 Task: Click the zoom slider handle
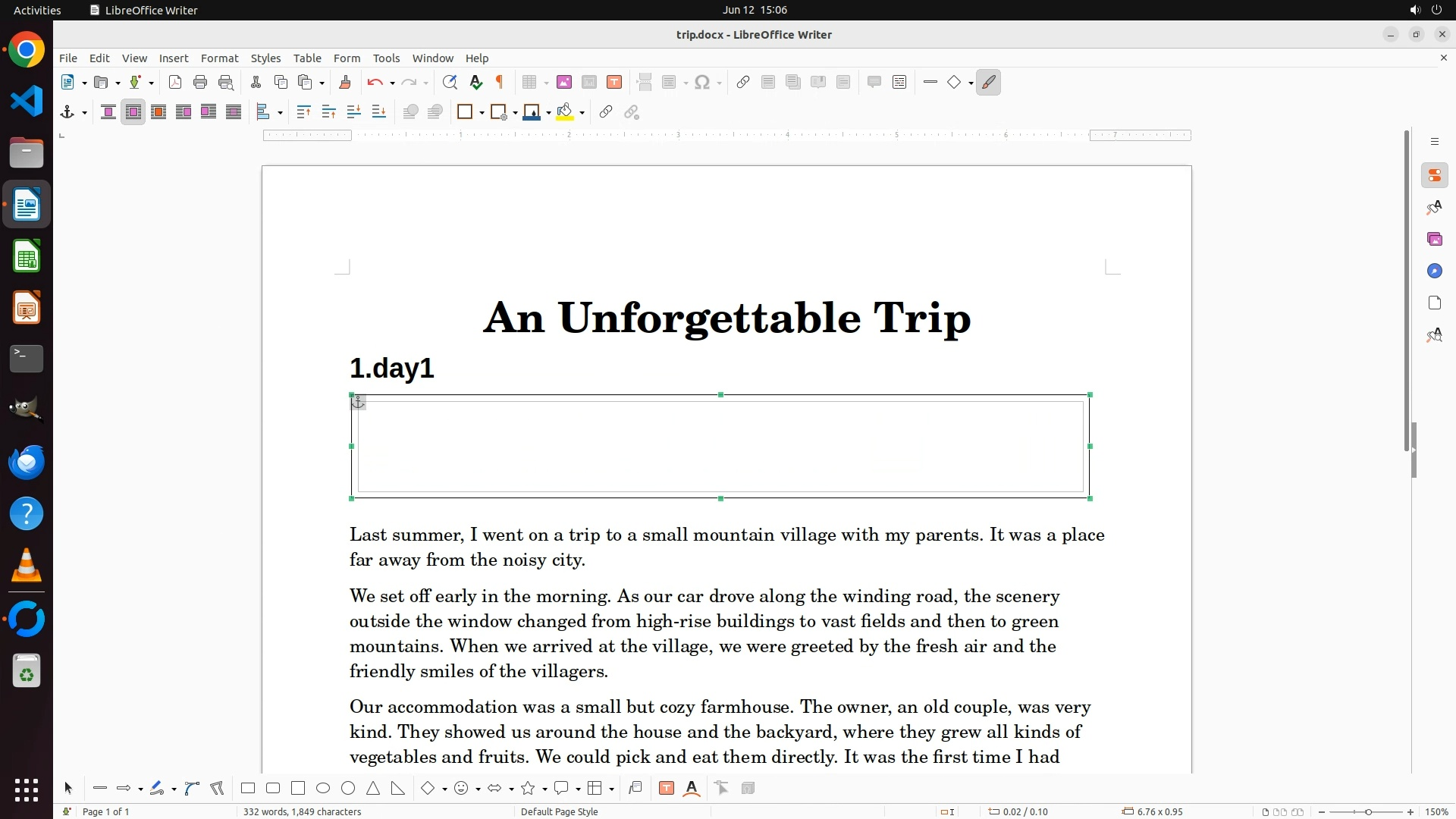coord(1368,811)
